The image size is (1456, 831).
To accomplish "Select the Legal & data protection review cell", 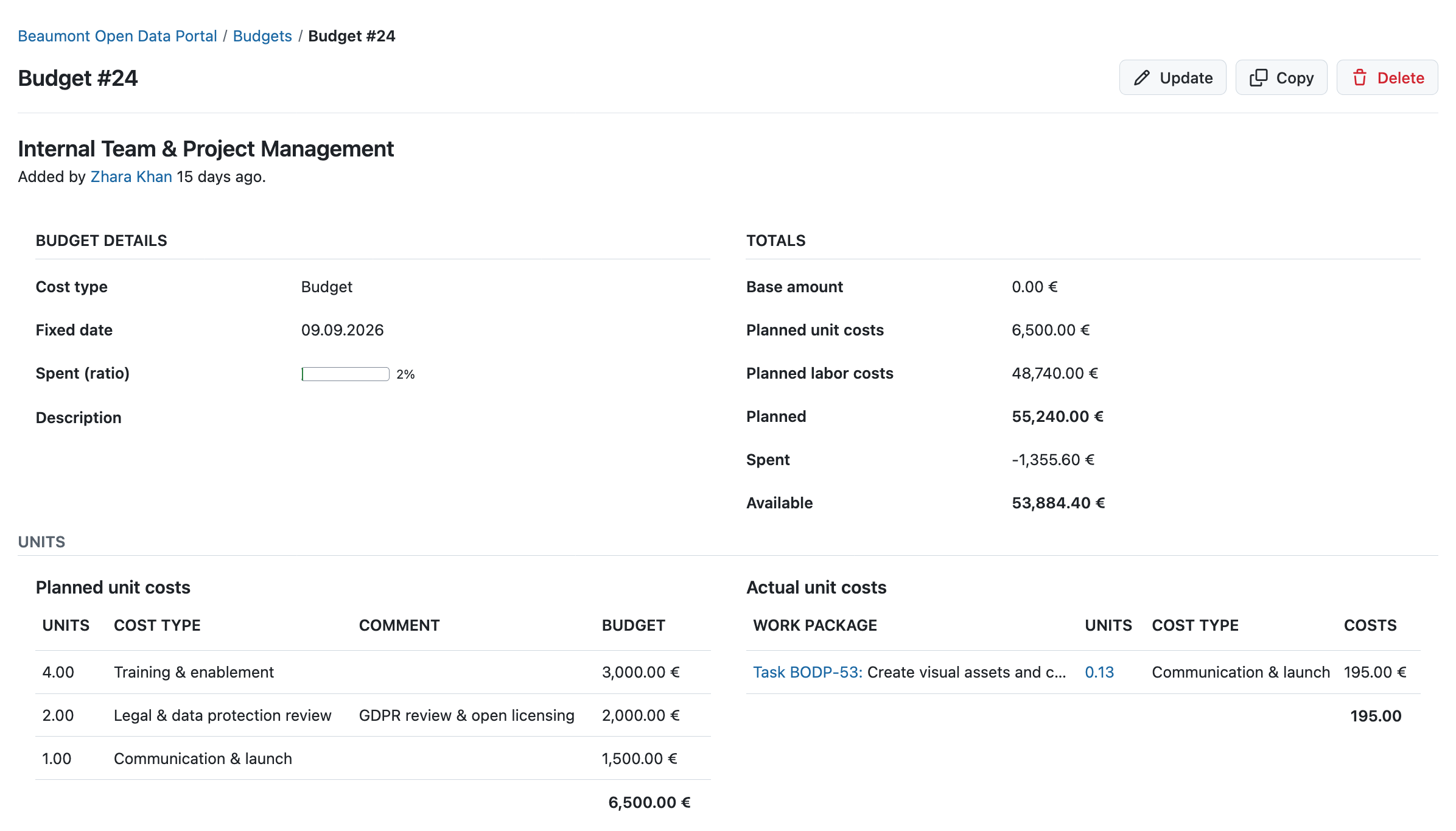I will [223, 715].
